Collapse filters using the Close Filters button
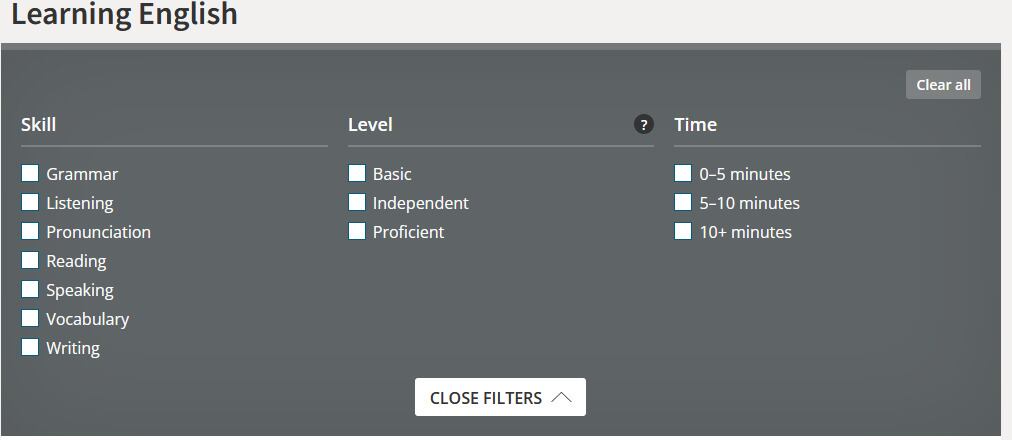The width and height of the screenshot is (1012, 440). tap(500, 397)
